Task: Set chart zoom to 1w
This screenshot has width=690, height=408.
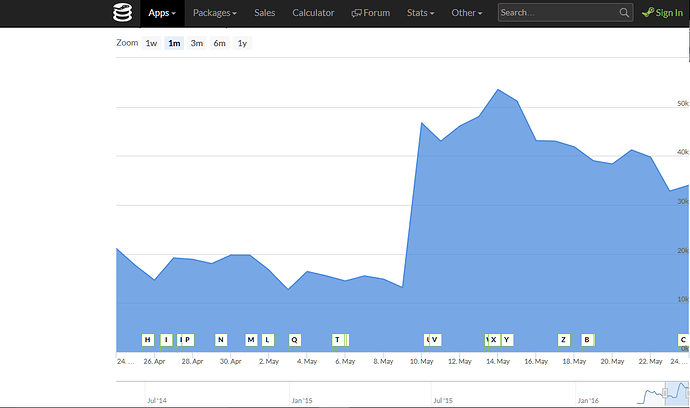Action: 151,43
